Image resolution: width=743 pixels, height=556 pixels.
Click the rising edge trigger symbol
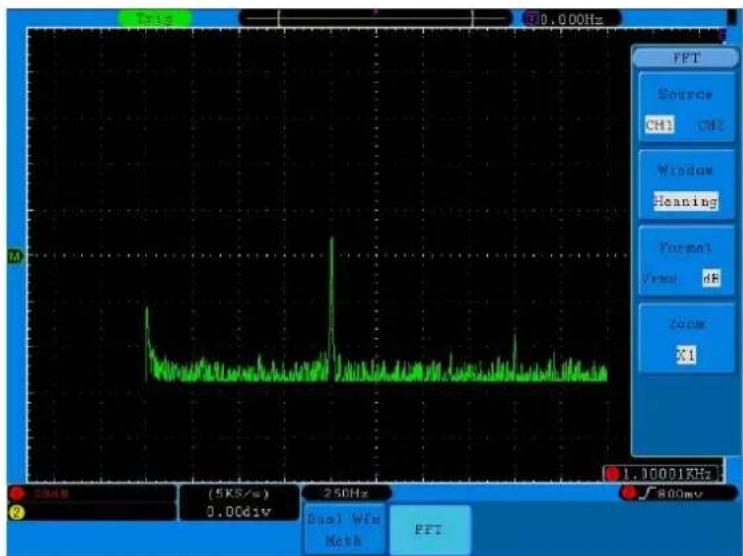[x=646, y=493]
